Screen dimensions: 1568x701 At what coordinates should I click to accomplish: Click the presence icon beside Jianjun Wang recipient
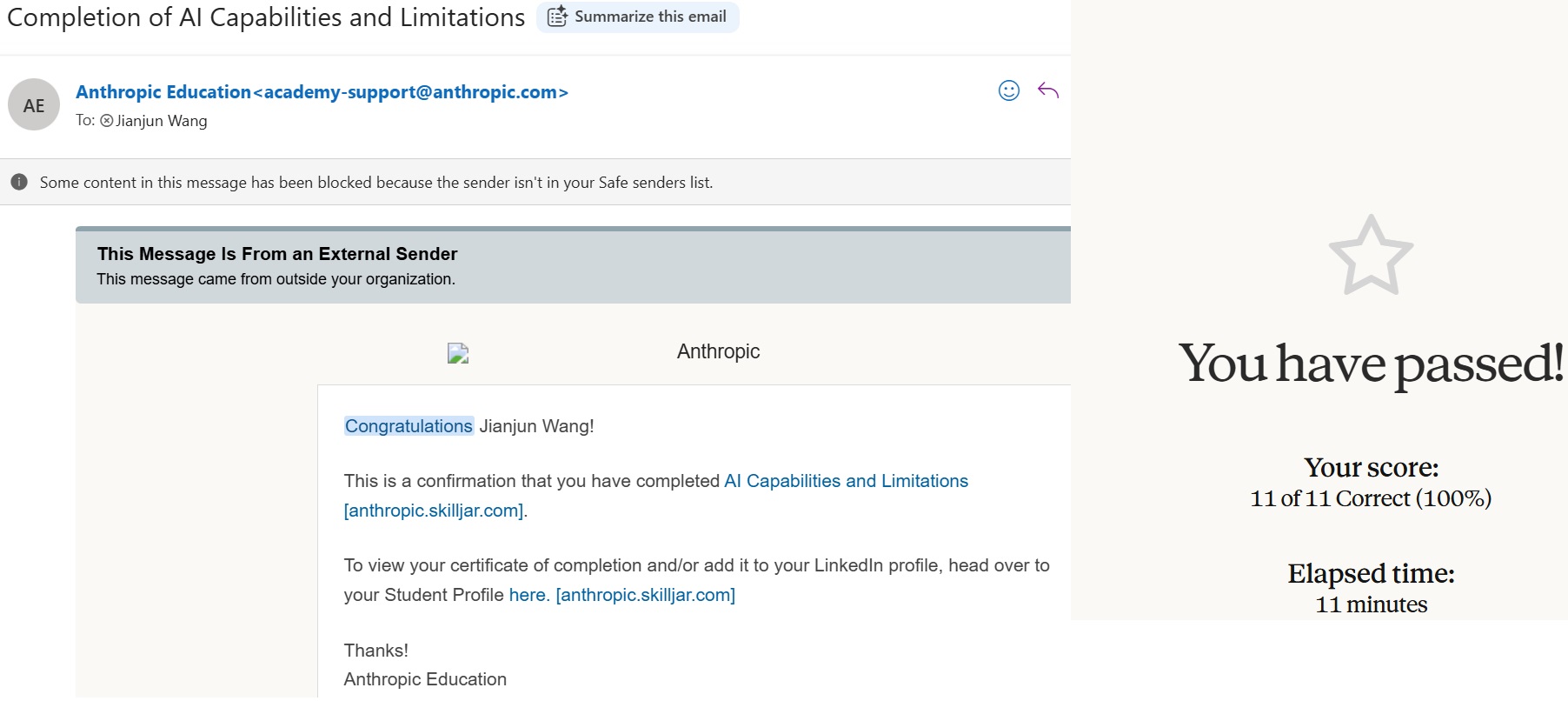[107, 121]
